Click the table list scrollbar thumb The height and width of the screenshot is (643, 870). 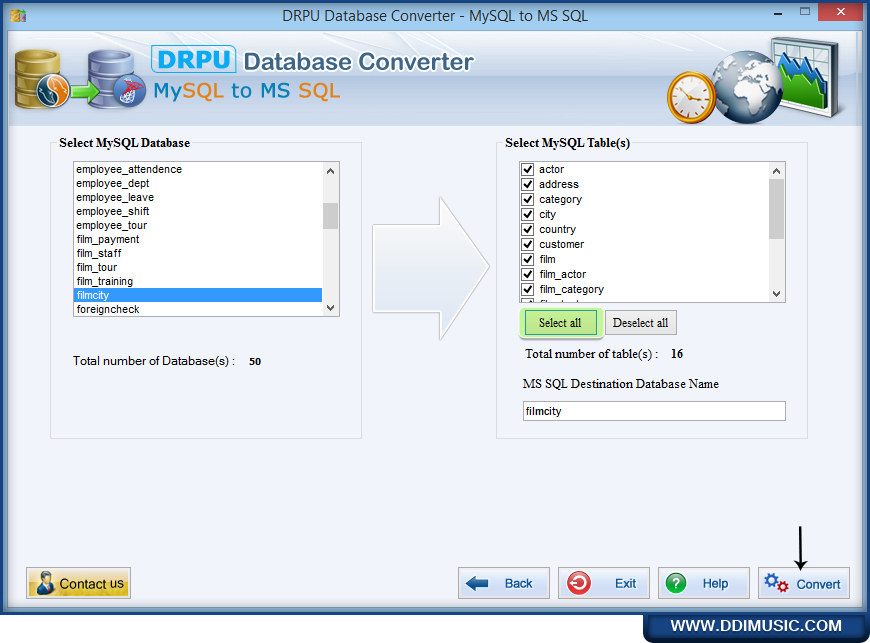point(776,209)
